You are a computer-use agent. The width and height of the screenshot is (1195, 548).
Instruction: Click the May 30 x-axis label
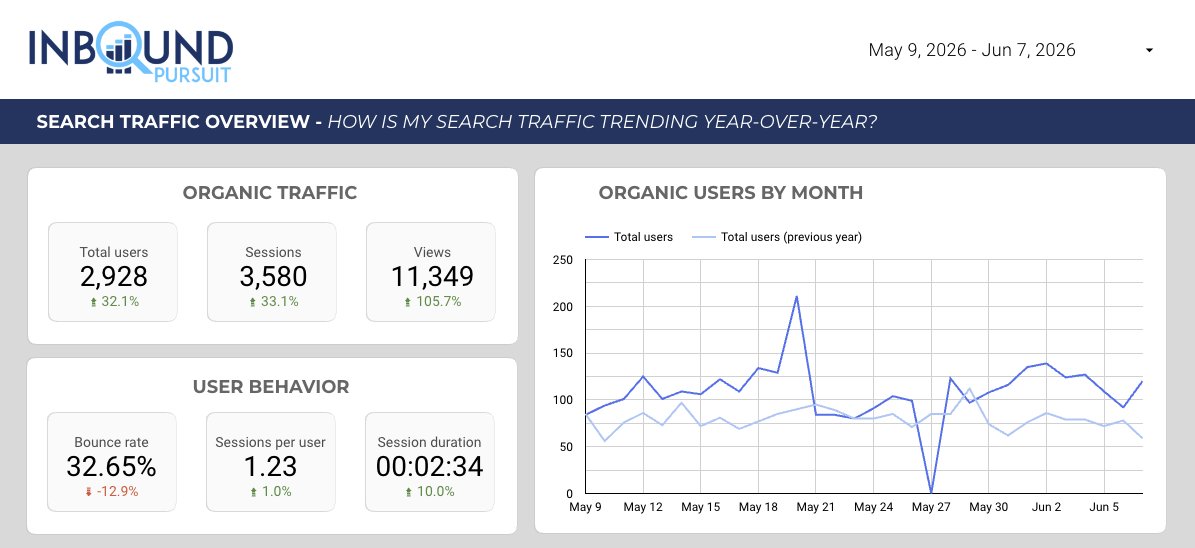988,507
